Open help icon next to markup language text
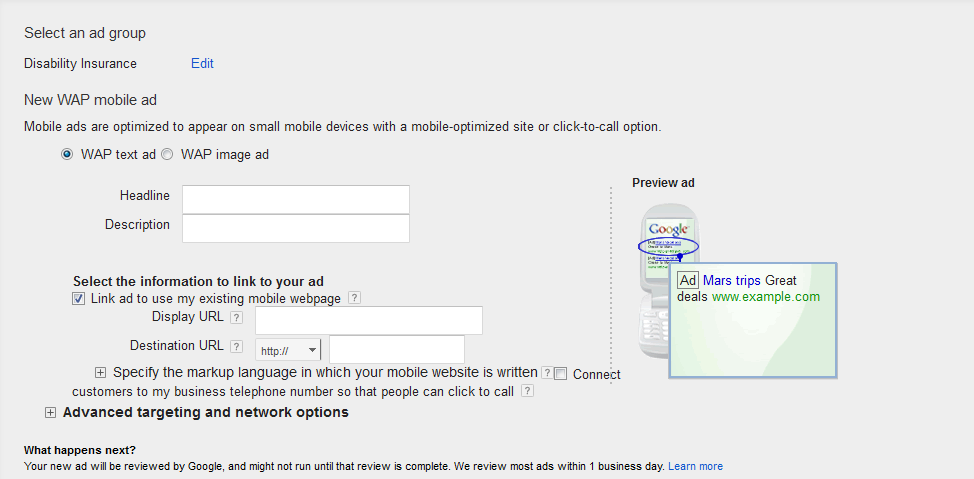Image resolution: width=974 pixels, height=479 pixels. 547,373
